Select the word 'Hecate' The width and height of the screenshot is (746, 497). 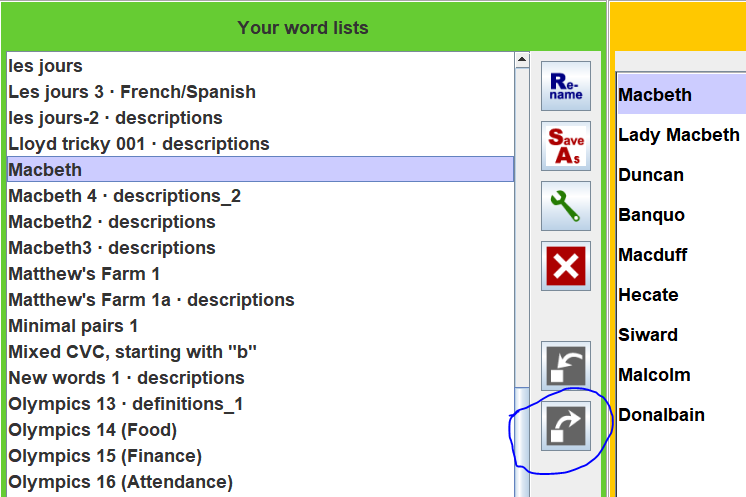(x=682, y=294)
